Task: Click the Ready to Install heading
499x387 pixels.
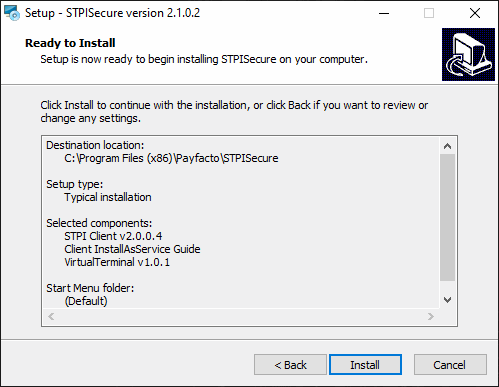Action: pos(70,43)
